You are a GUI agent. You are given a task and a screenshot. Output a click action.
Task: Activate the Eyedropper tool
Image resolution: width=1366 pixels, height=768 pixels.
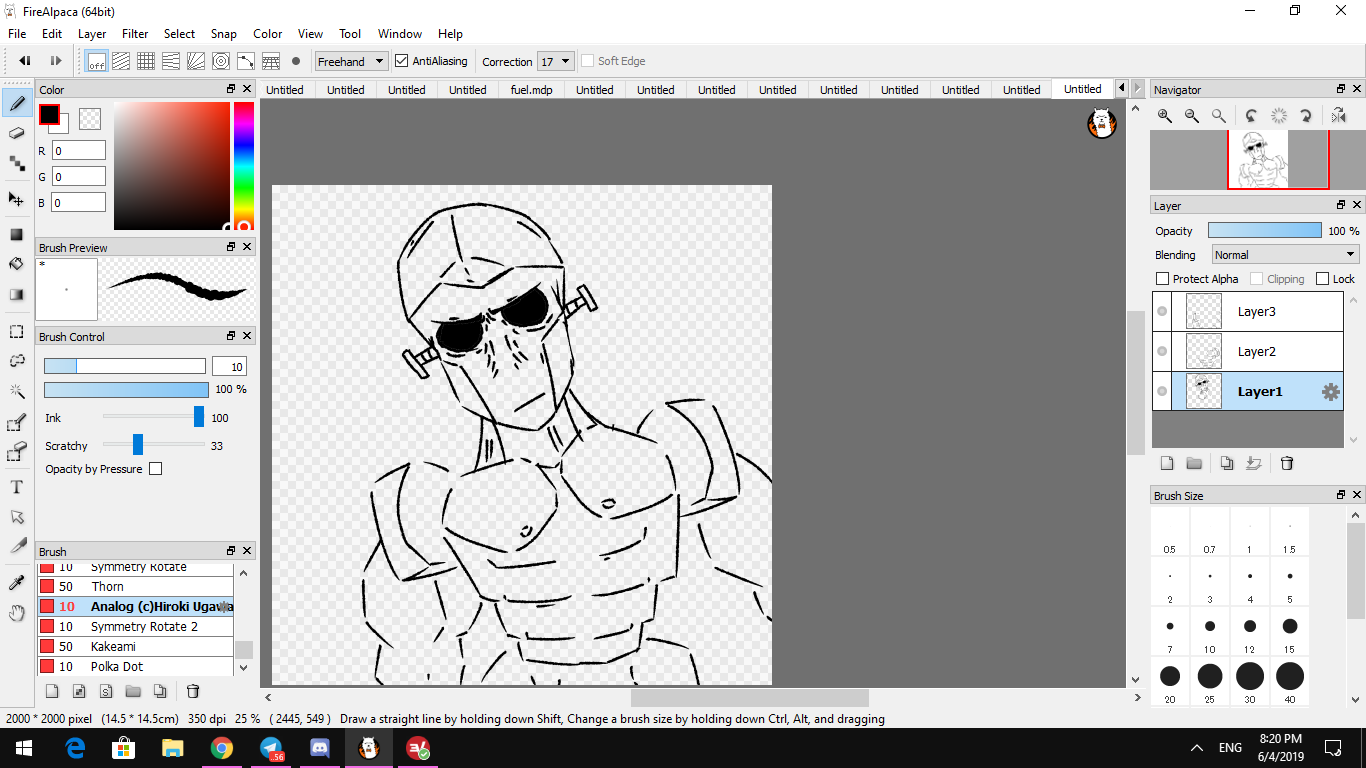(16, 583)
